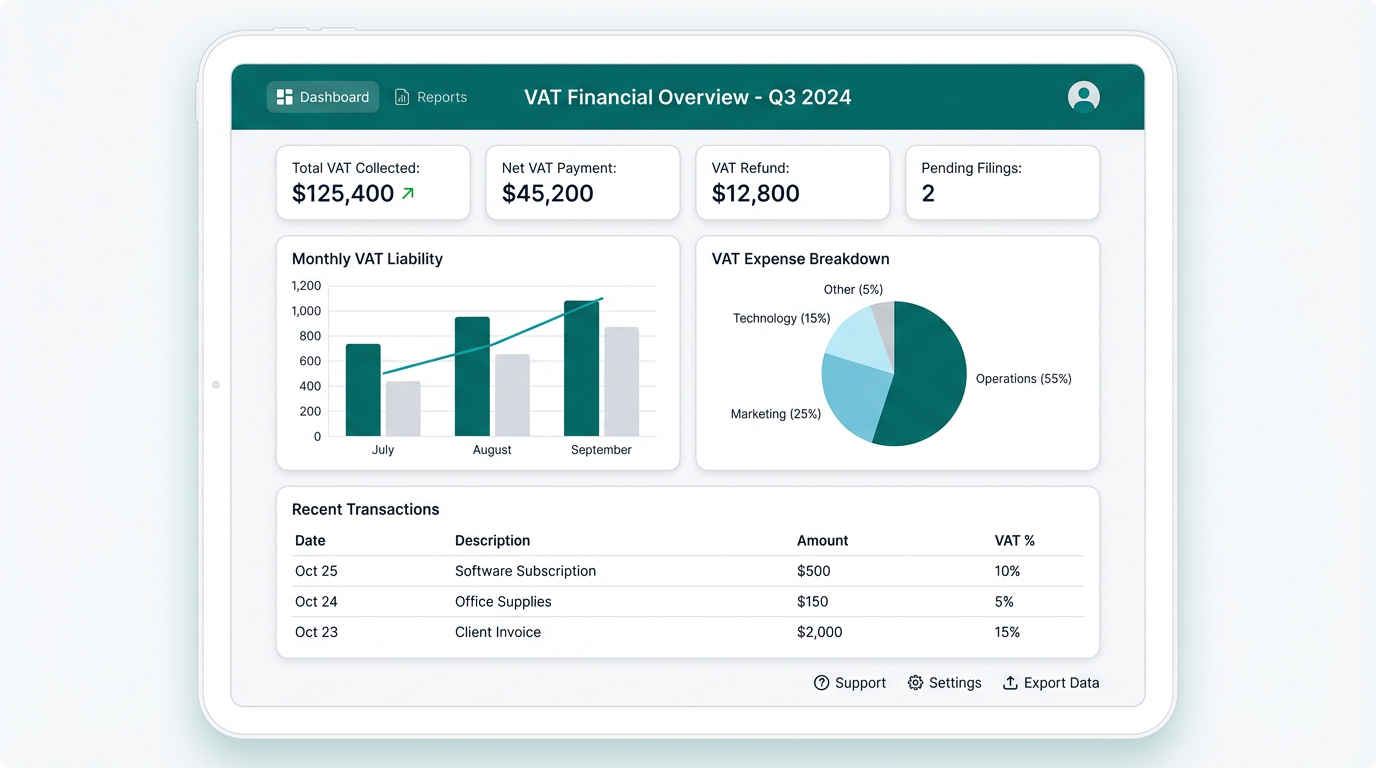Open the VAT Refund summary card
The width and height of the screenshot is (1376, 768).
click(792, 182)
